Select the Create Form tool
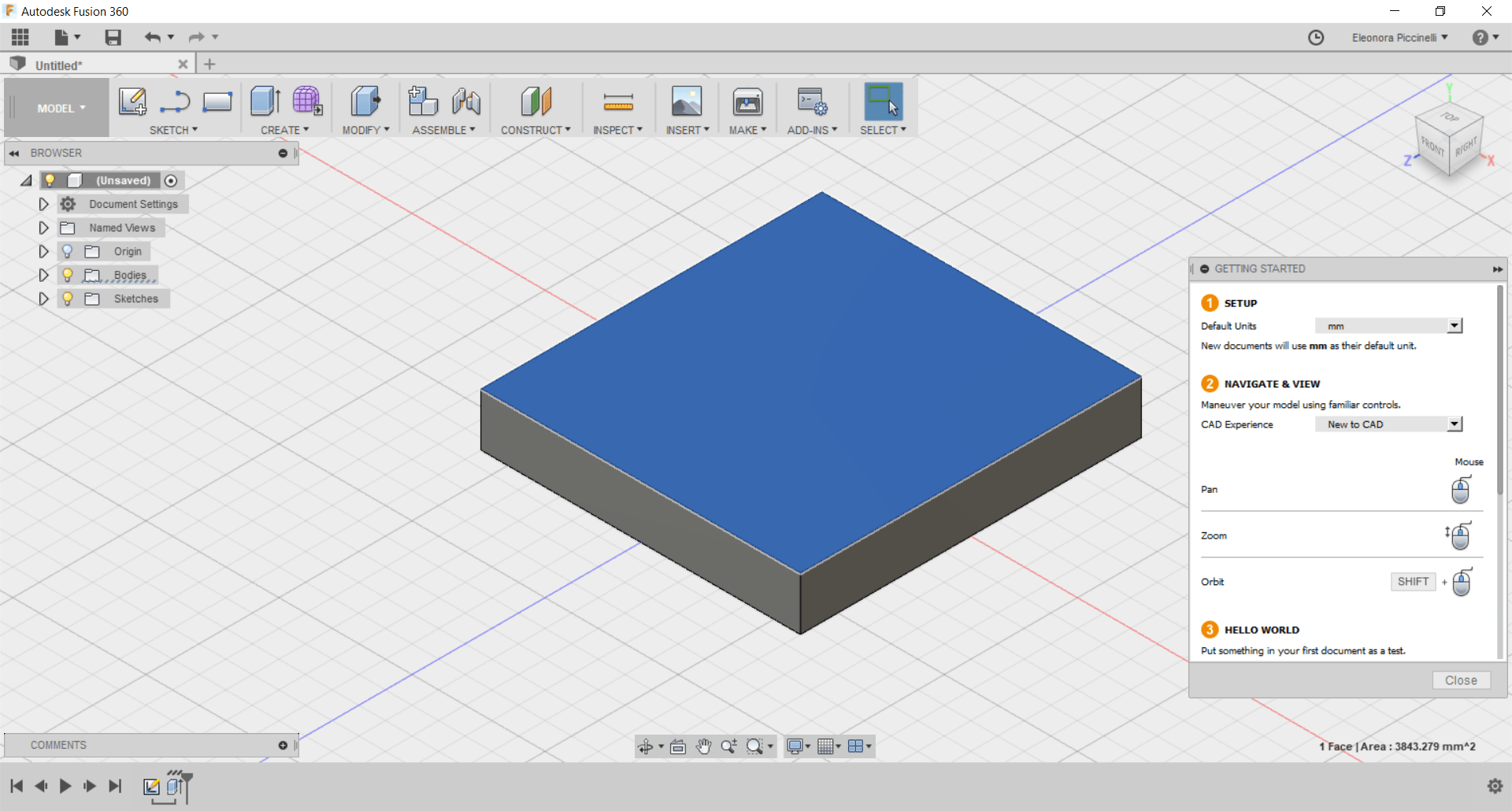The height and width of the screenshot is (811, 1512). 307,102
